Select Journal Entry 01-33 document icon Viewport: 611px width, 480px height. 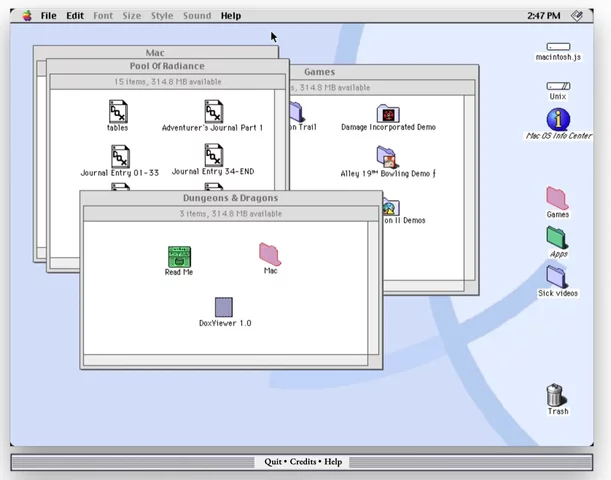(x=120, y=157)
